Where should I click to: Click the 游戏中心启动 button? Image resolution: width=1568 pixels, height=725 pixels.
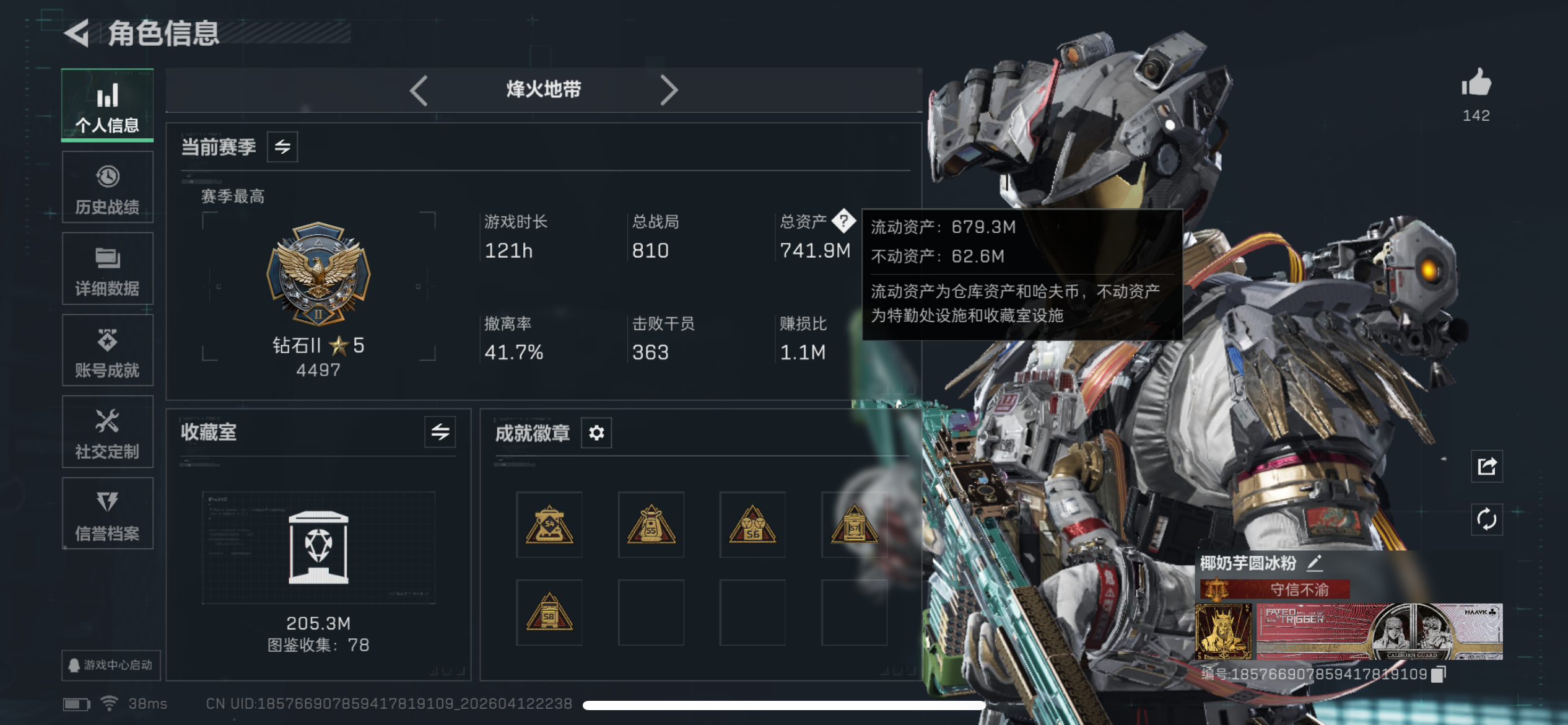pyautogui.click(x=111, y=665)
